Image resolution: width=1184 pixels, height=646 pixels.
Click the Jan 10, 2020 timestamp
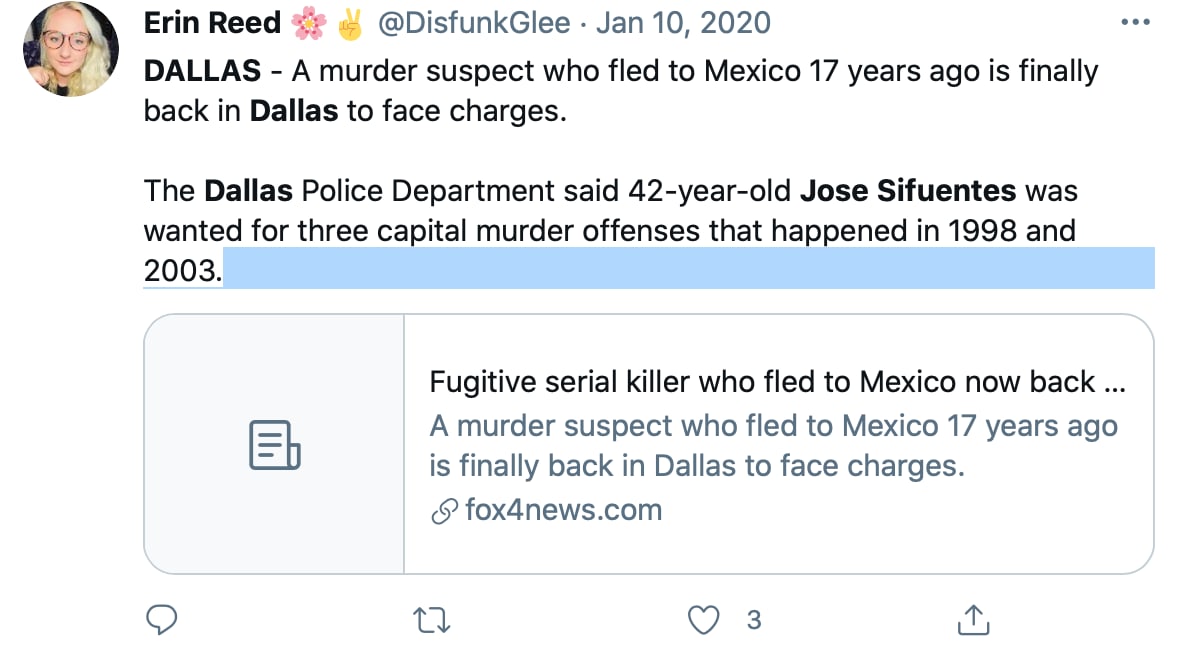point(683,24)
